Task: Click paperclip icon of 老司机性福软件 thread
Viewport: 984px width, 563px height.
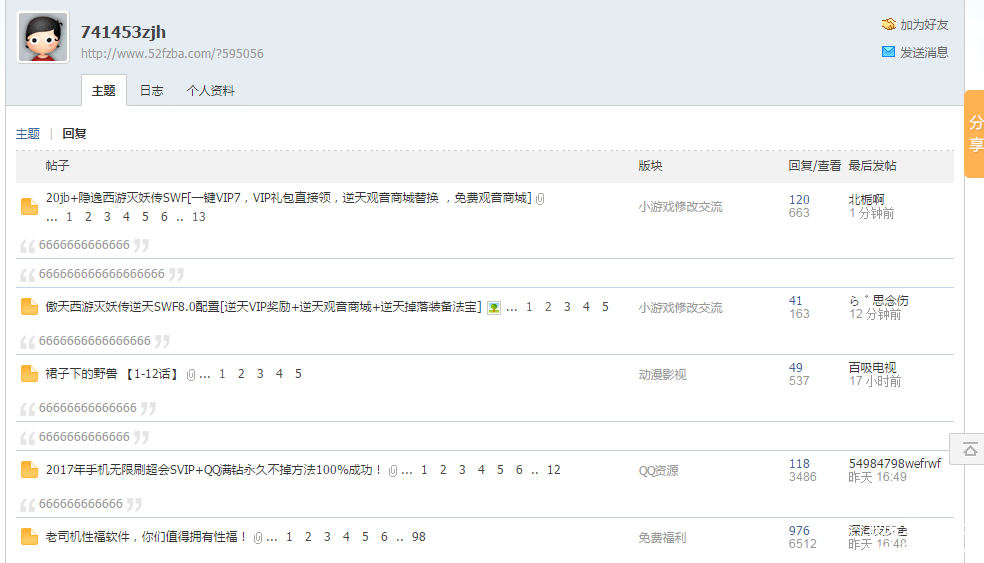Action: click(258, 538)
